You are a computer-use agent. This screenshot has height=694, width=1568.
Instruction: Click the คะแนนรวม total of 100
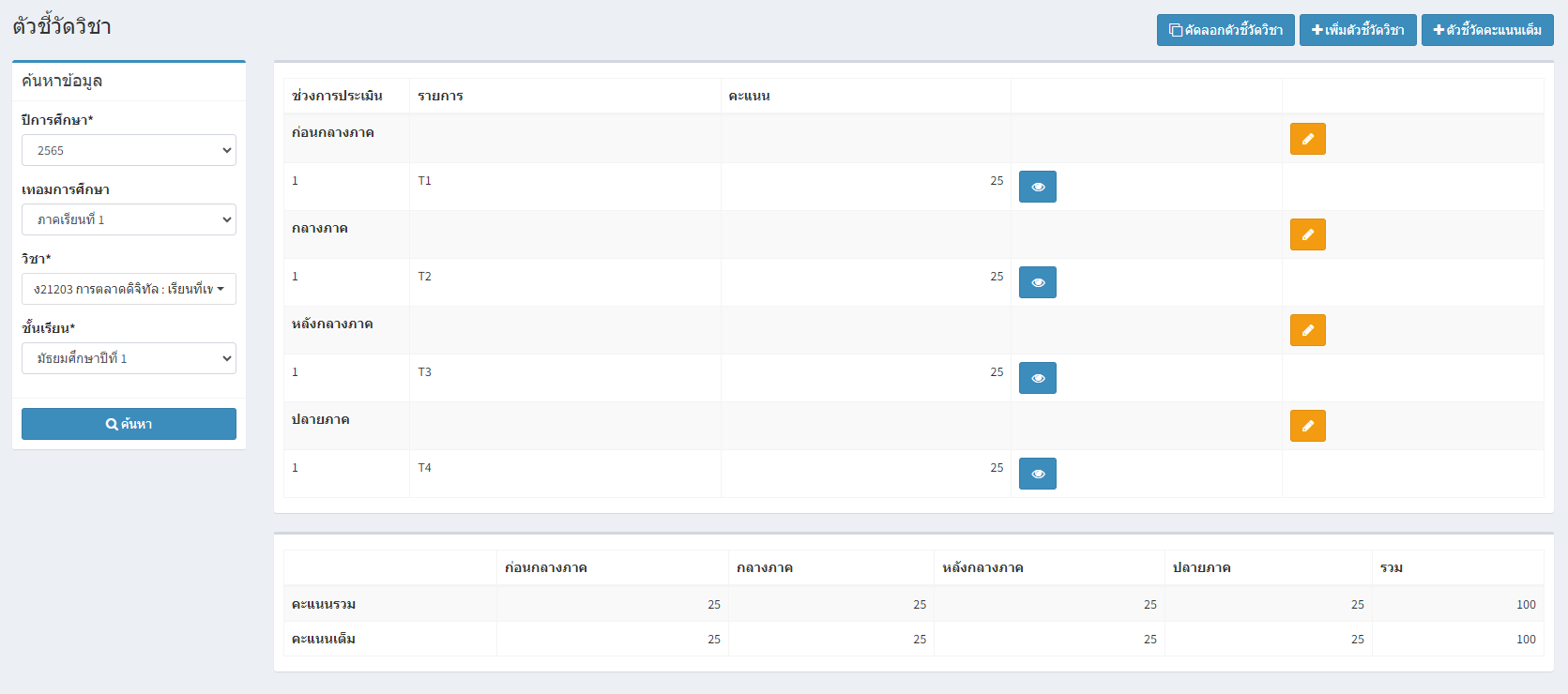tap(1526, 605)
